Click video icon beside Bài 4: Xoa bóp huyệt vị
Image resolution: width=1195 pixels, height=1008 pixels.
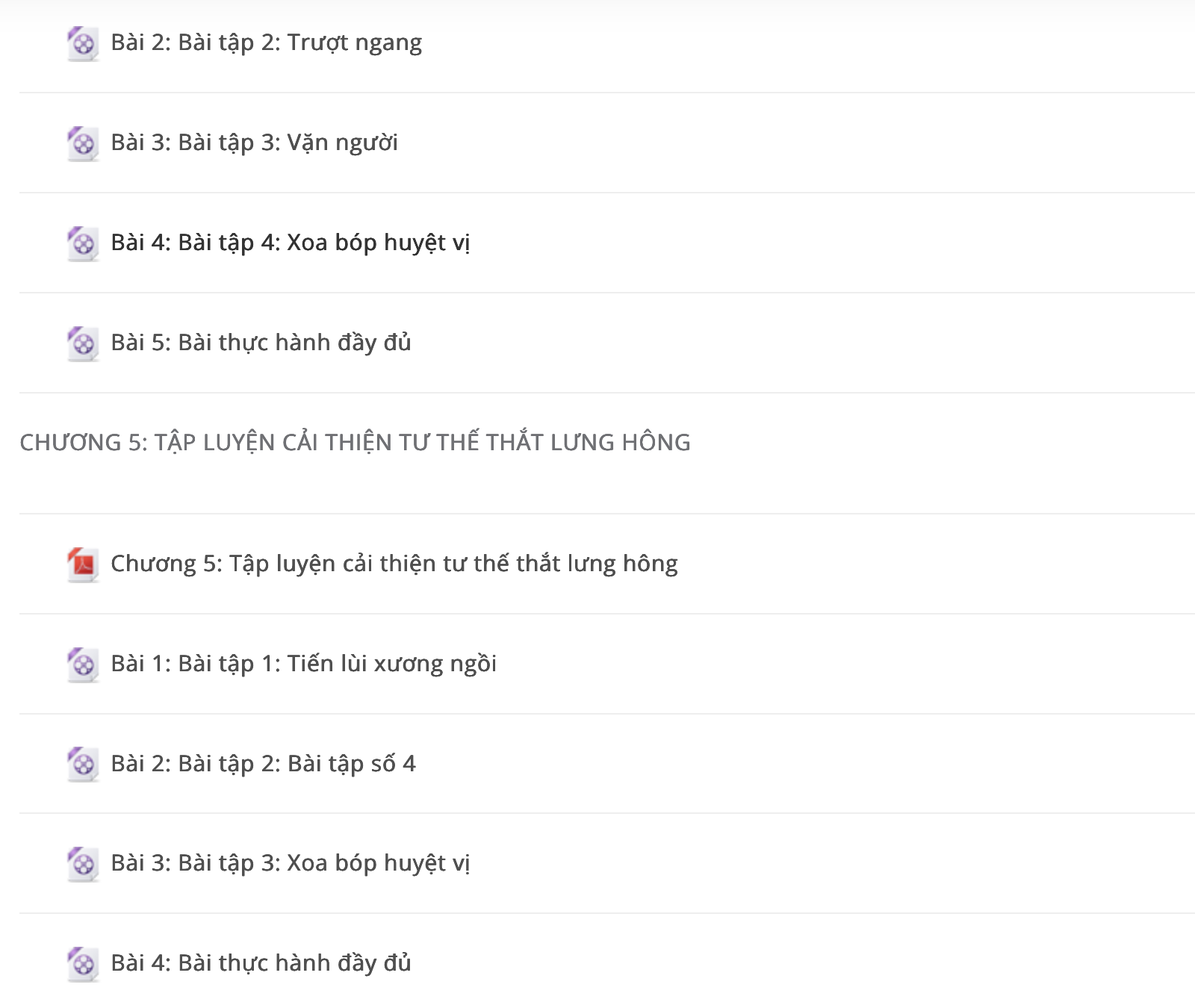pyautogui.click(x=83, y=243)
